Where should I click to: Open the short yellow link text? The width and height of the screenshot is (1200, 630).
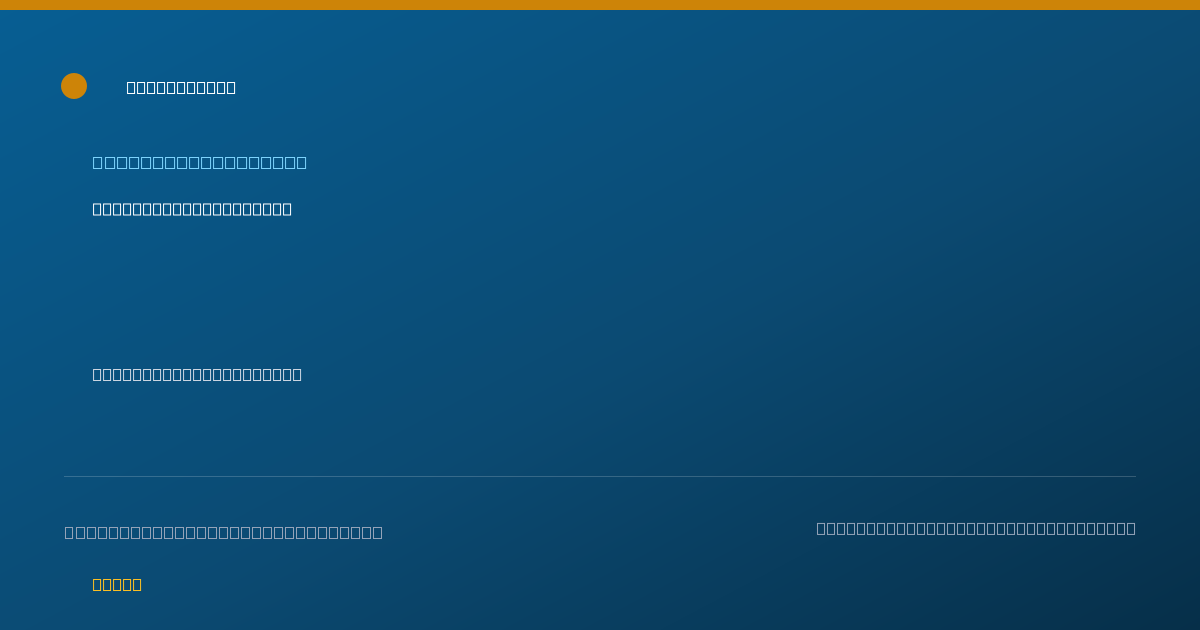[117, 585]
